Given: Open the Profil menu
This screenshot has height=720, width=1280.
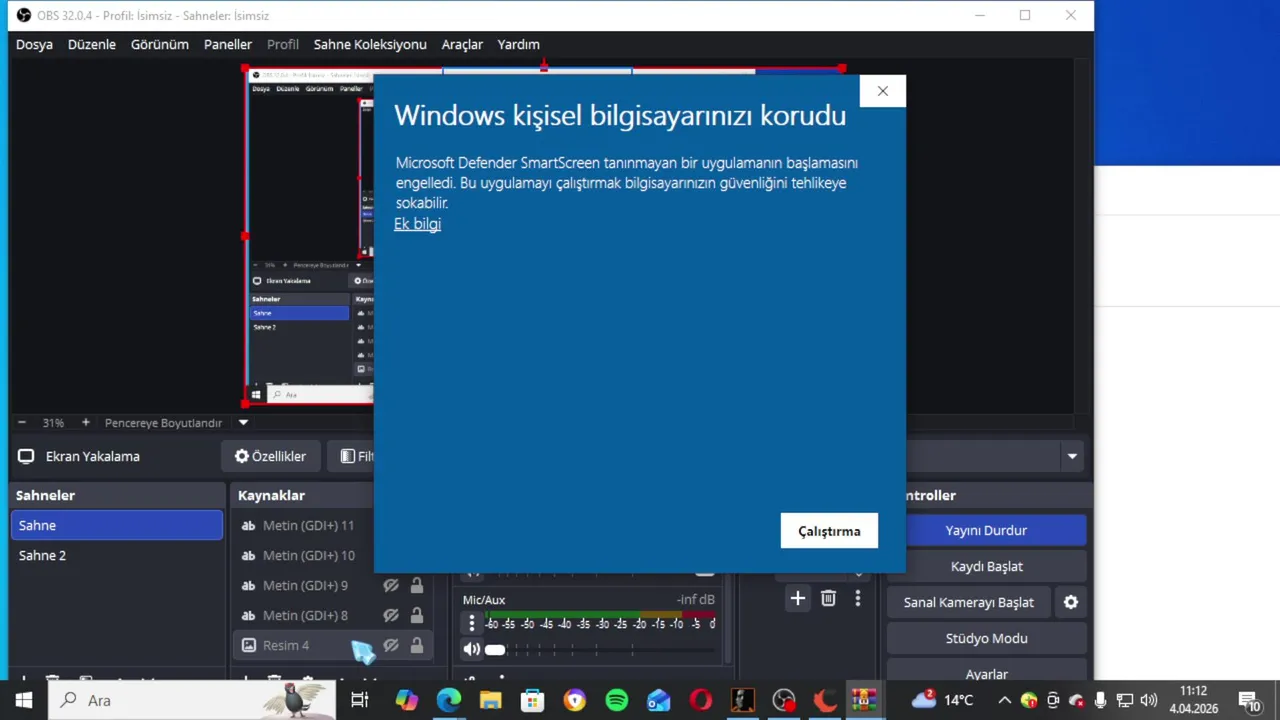Looking at the screenshot, I should pyautogui.click(x=283, y=44).
